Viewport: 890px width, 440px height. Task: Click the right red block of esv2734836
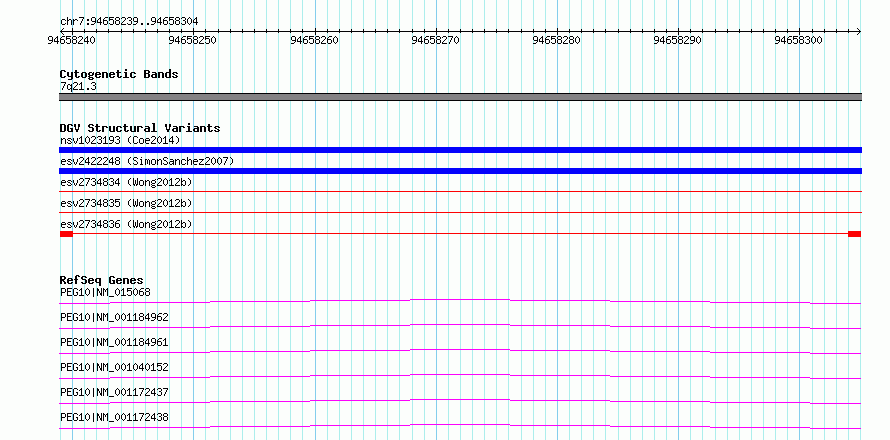(x=854, y=234)
